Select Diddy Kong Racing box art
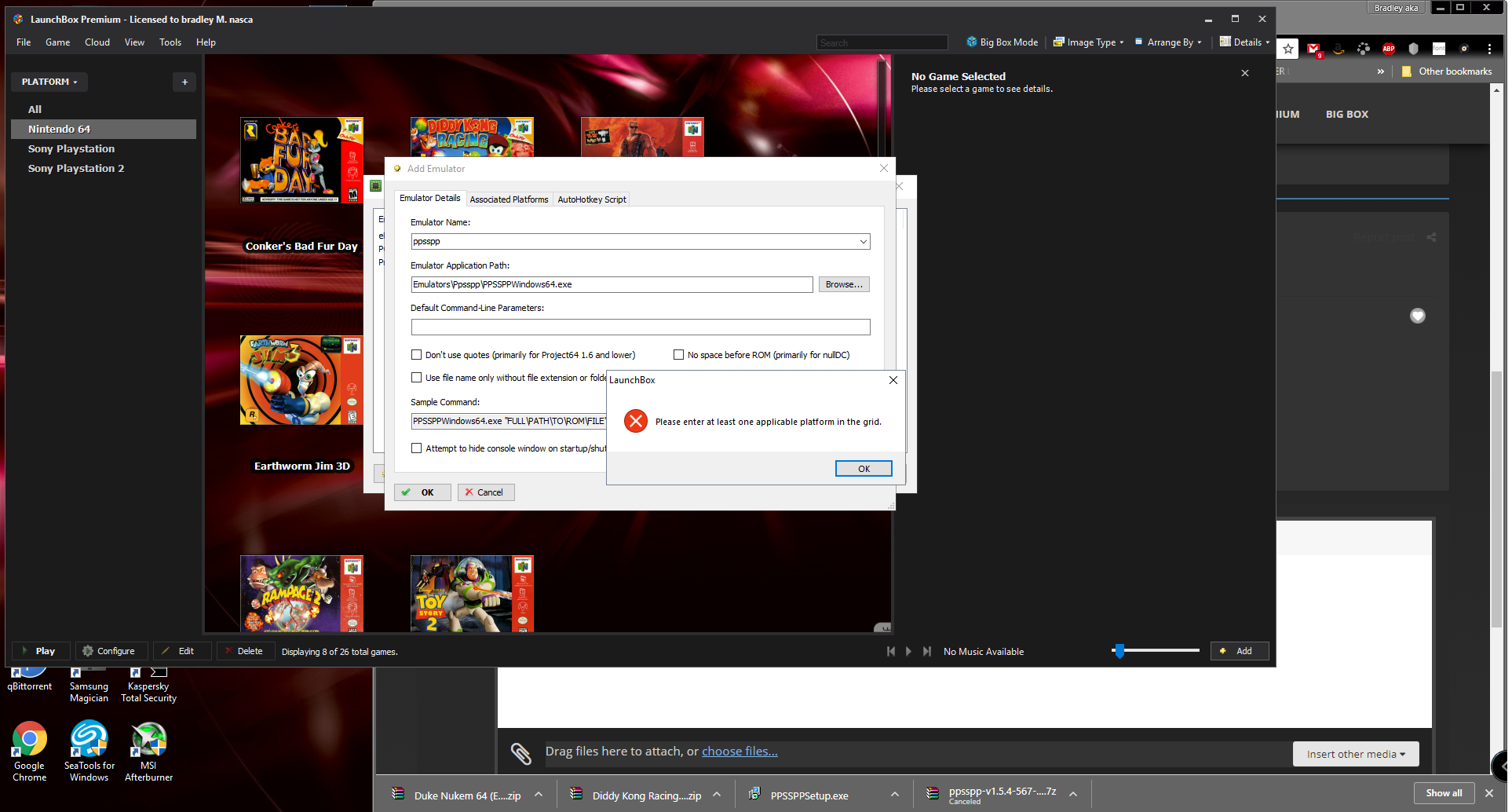 click(x=473, y=137)
